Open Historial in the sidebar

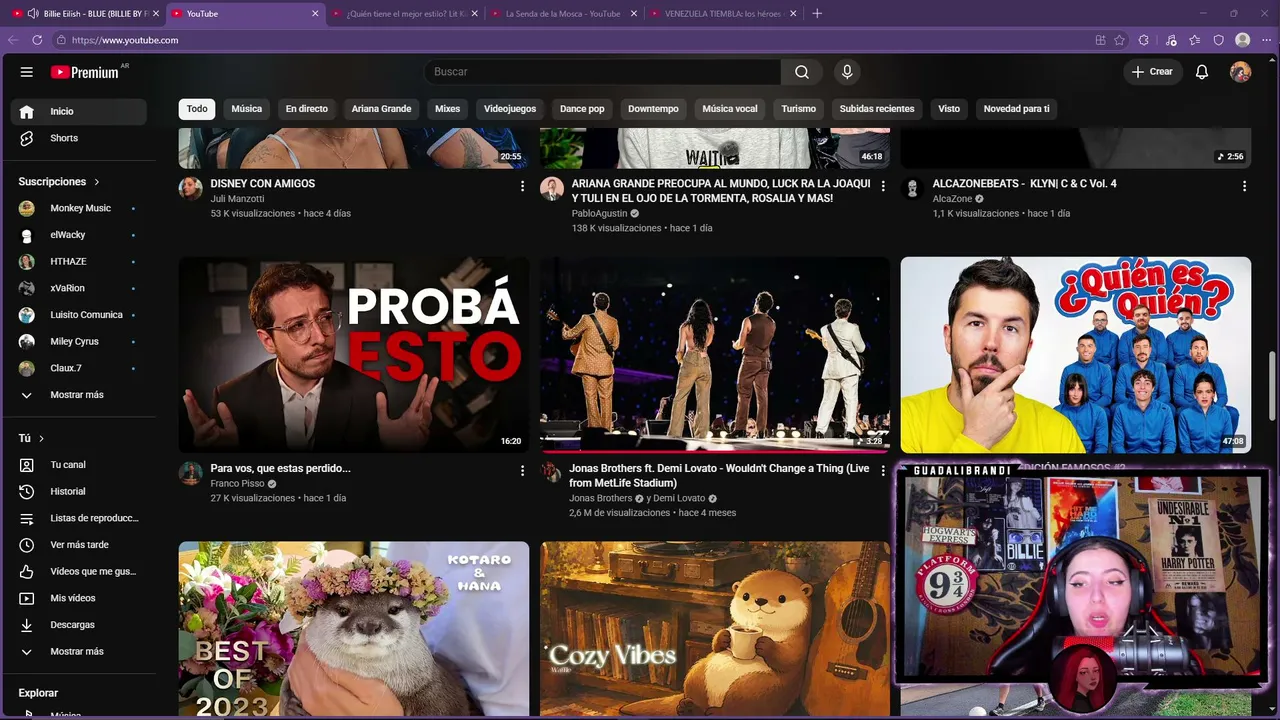pos(78,491)
